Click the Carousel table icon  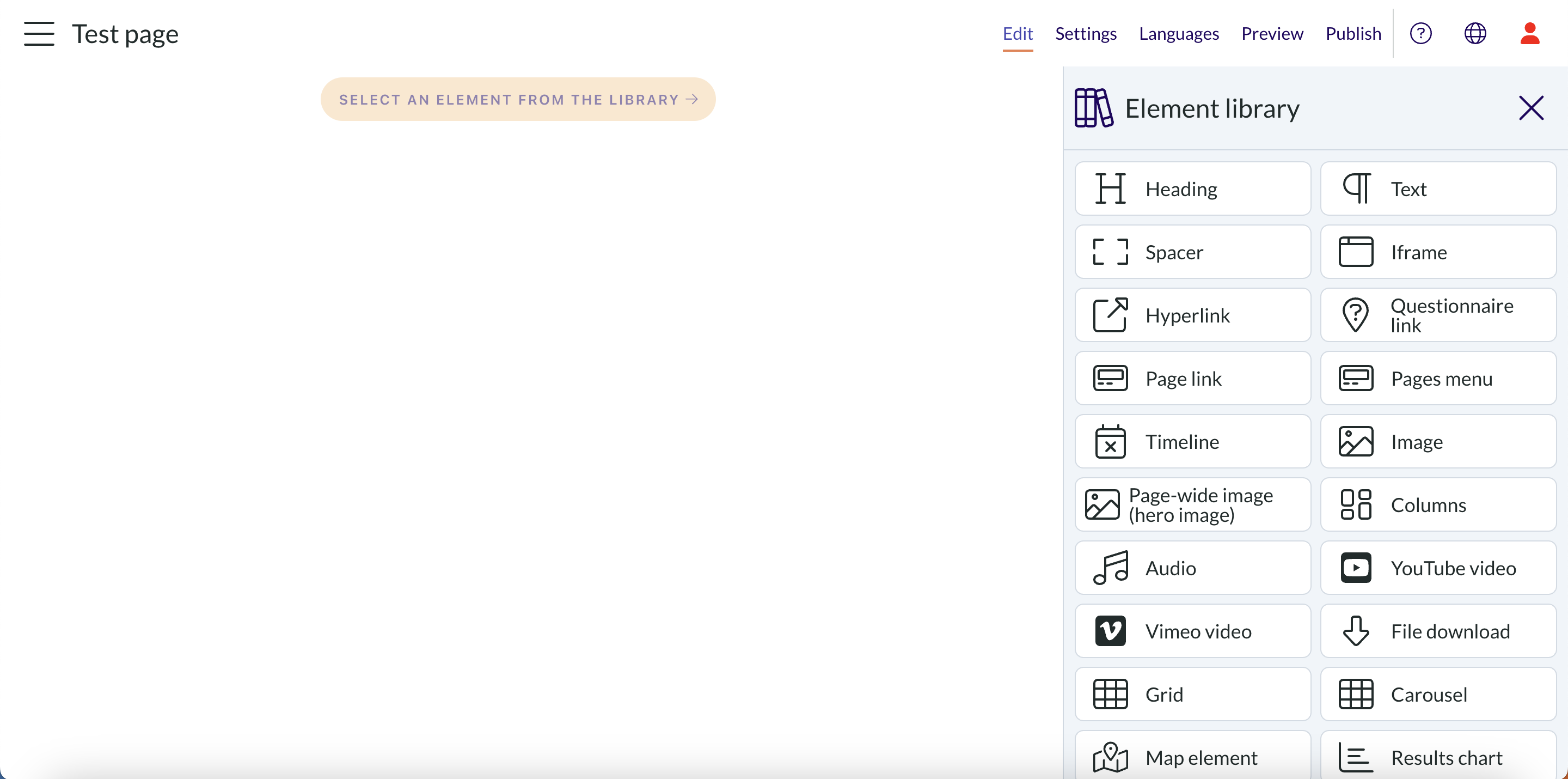click(x=1356, y=695)
